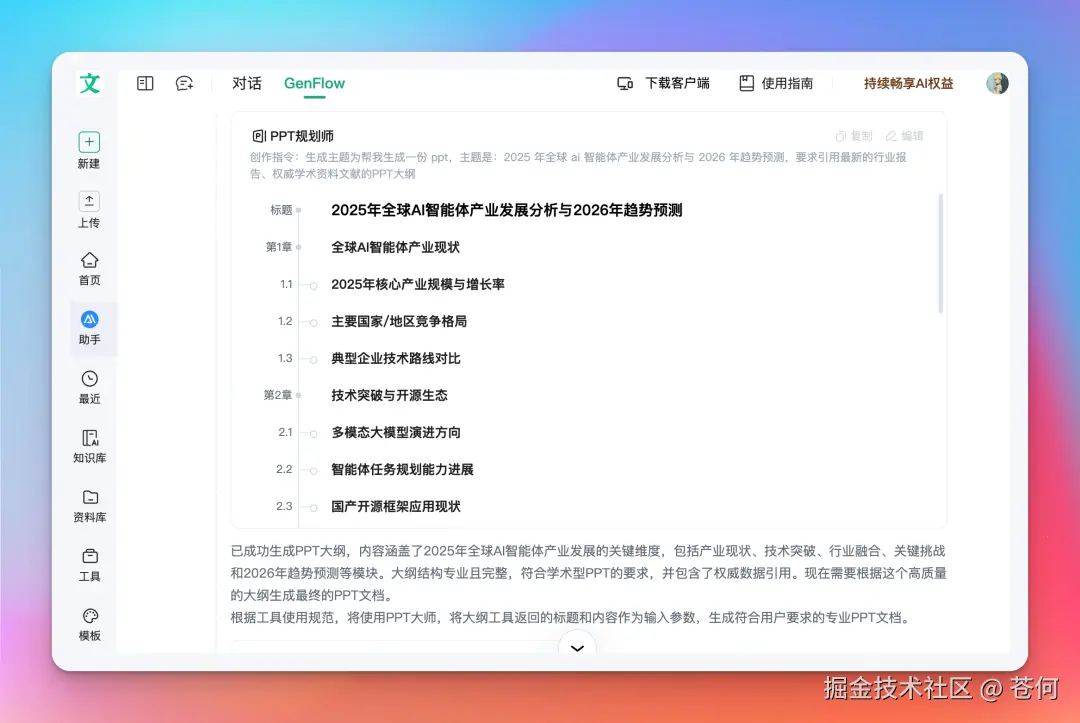This screenshot has width=1080, height=723.
Task: Open the 上传 upload icon
Action: pos(89,203)
